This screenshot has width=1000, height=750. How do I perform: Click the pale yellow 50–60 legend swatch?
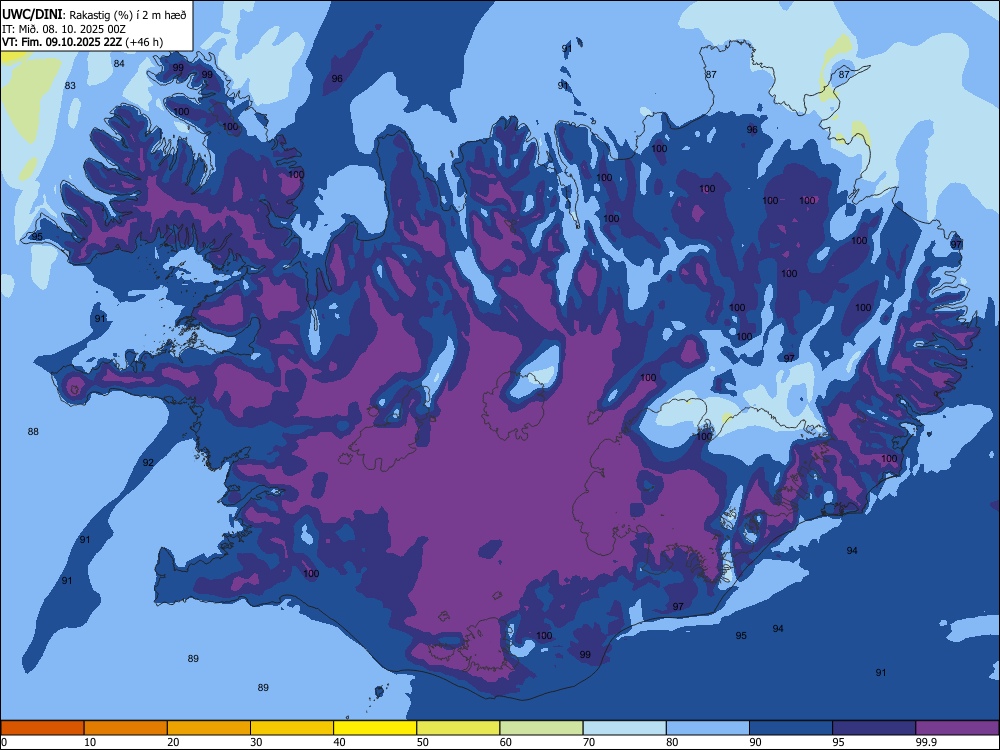pos(458,728)
